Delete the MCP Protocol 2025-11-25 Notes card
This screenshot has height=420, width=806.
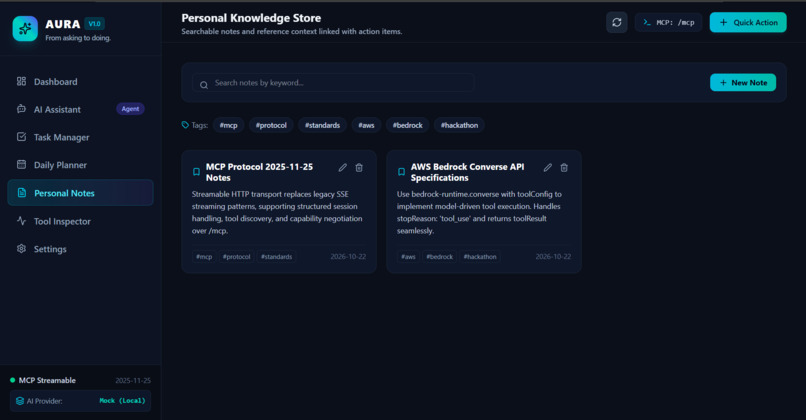point(359,168)
